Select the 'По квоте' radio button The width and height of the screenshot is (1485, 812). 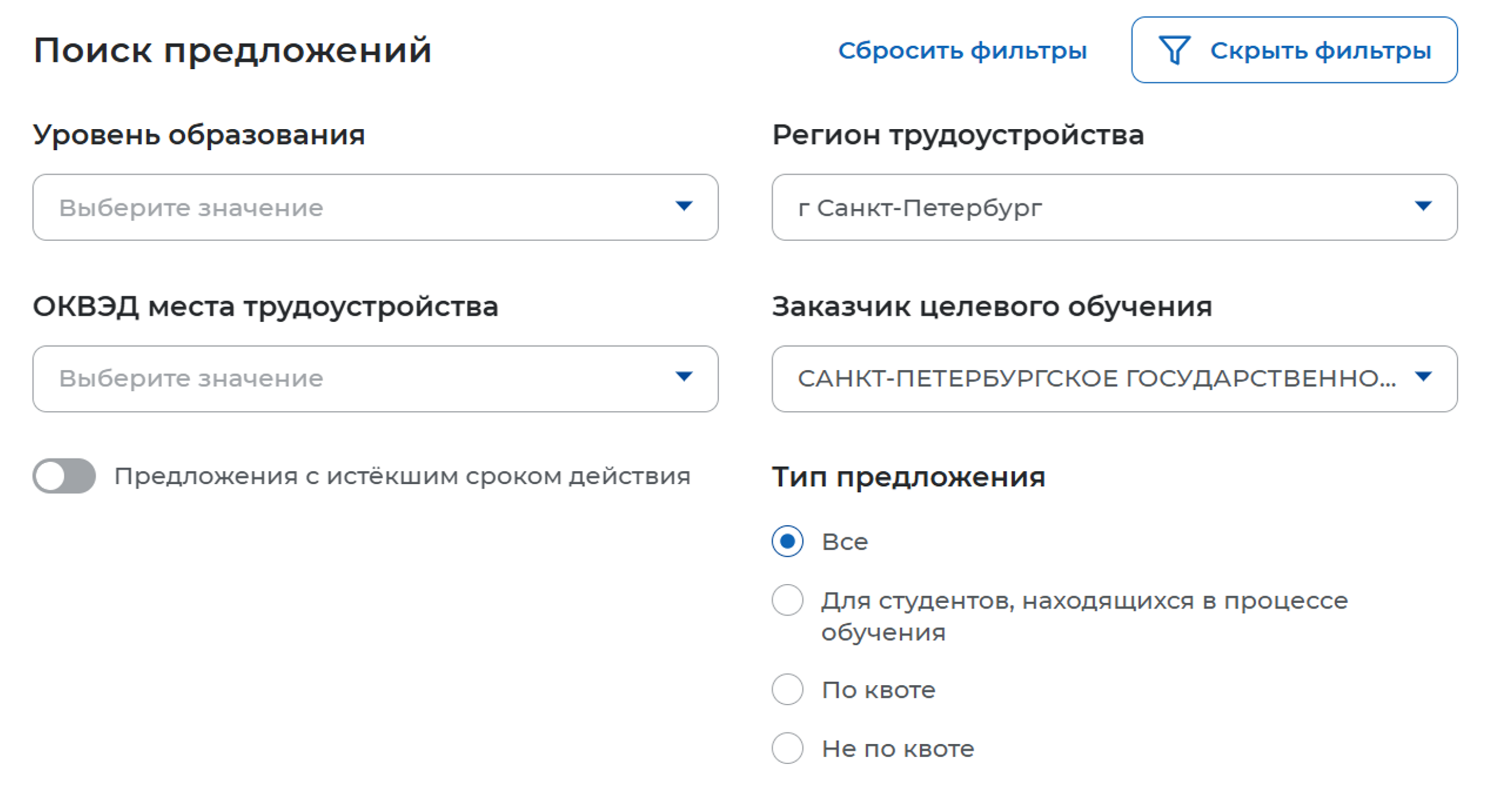pos(787,689)
